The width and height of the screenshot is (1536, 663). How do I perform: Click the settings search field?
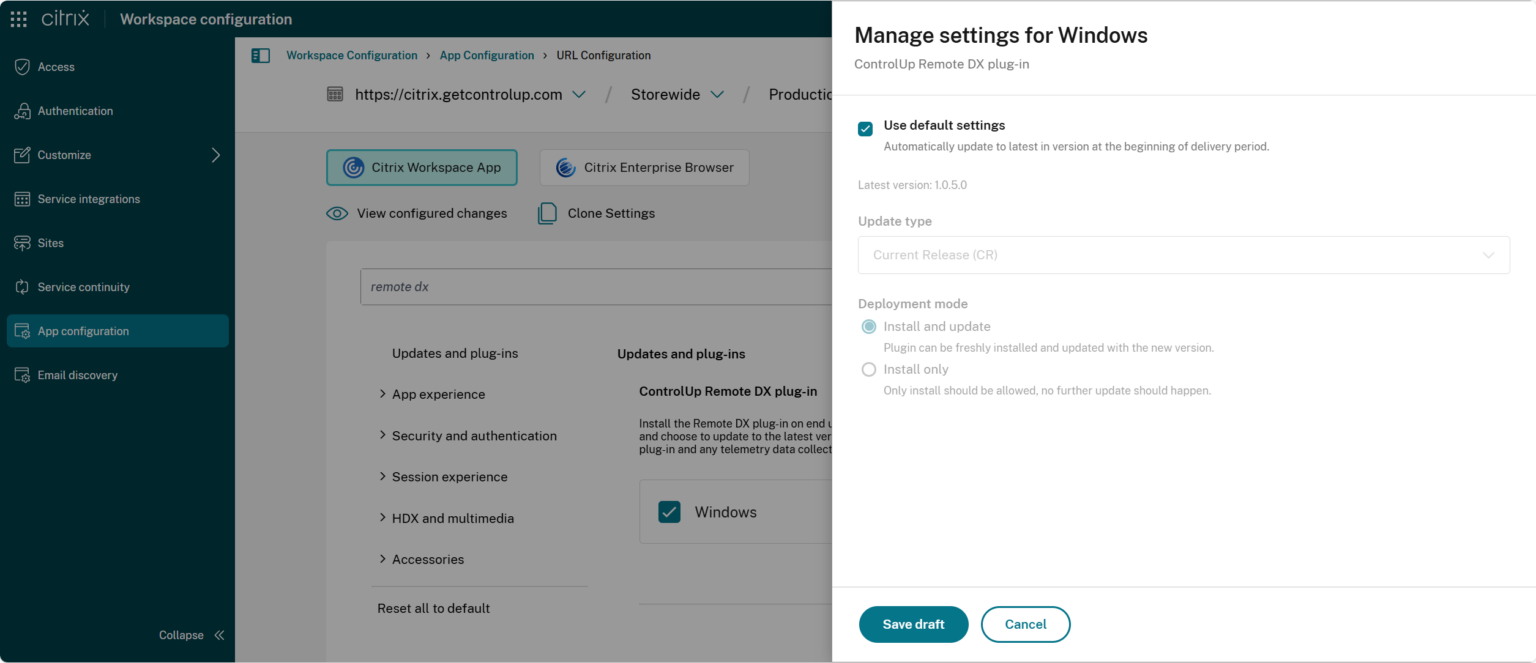pos(595,287)
